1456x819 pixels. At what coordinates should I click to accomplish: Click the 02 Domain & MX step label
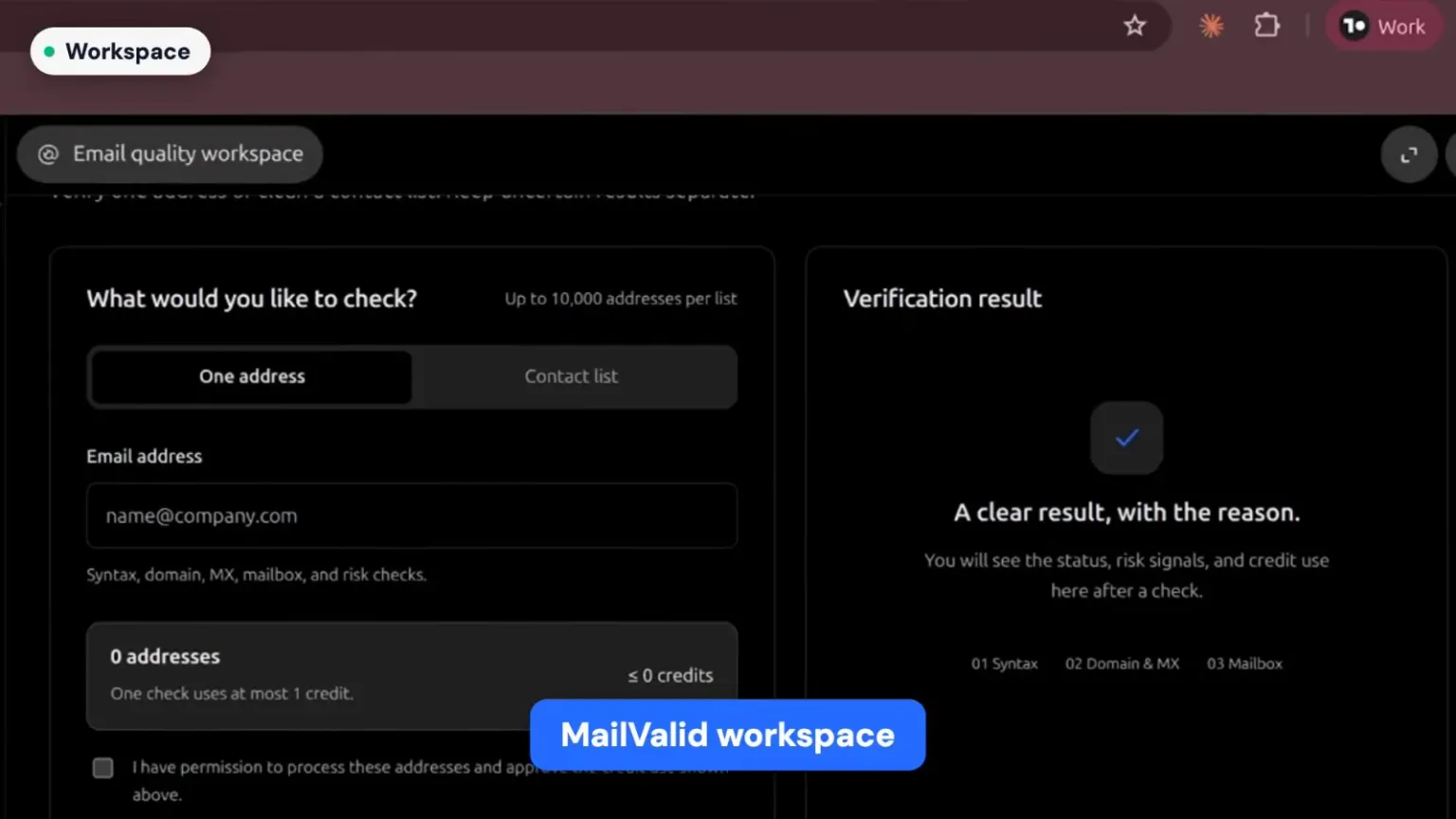click(1122, 664)
